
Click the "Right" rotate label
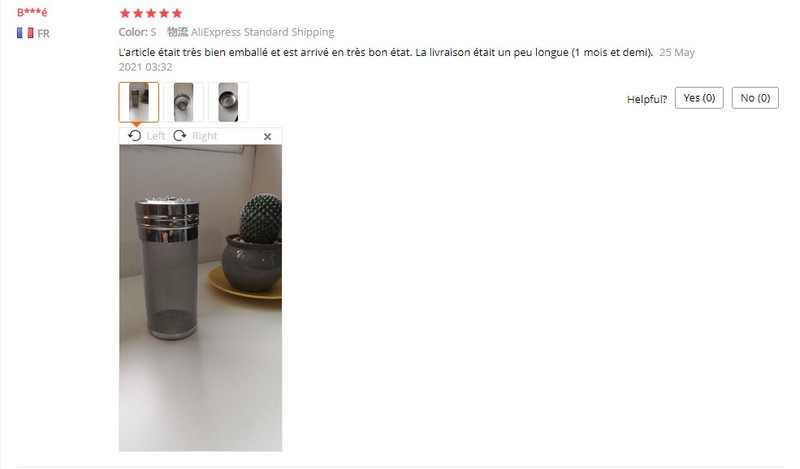point(205,136)
